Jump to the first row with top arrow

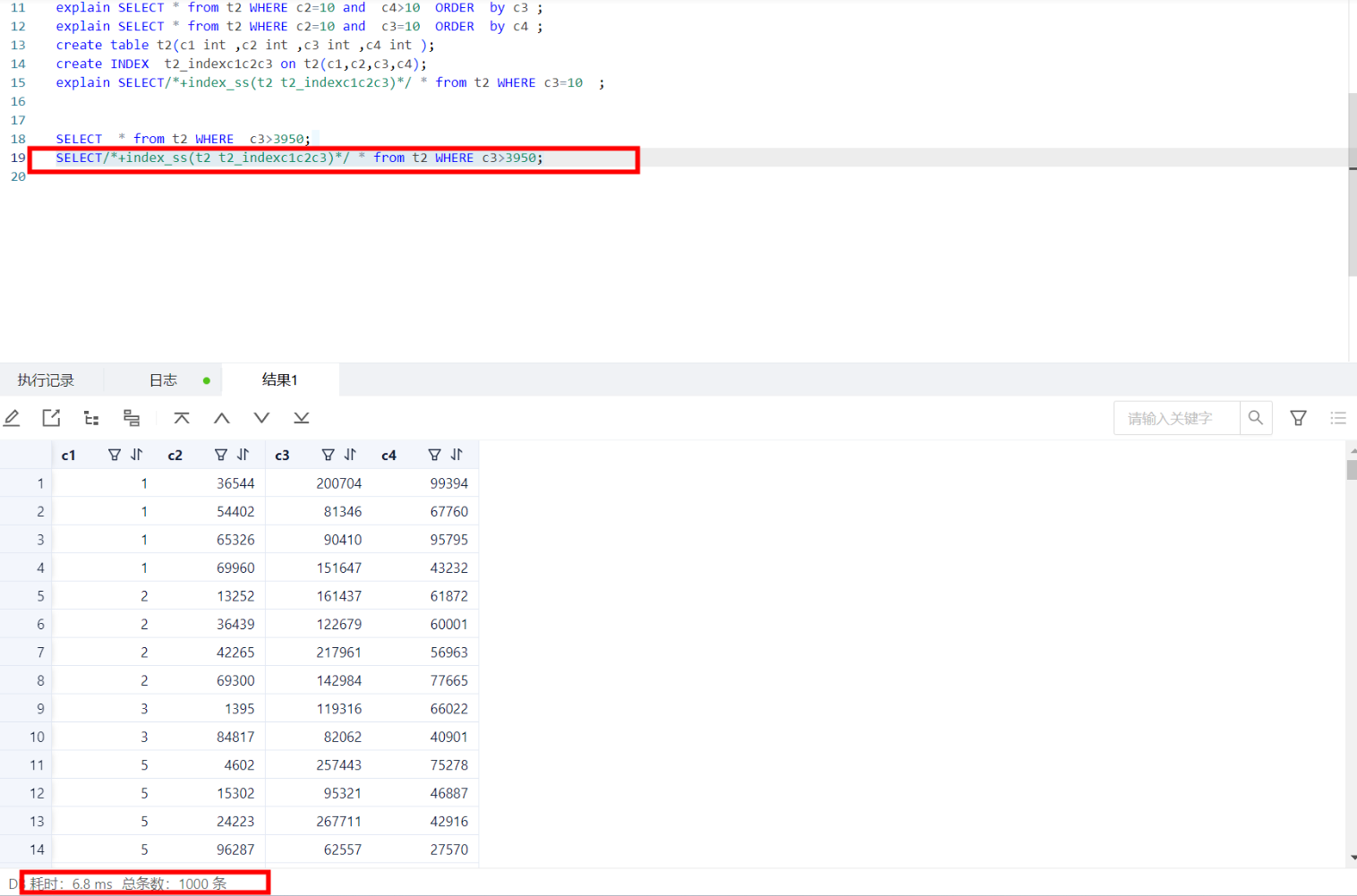(x=182, y=418)
